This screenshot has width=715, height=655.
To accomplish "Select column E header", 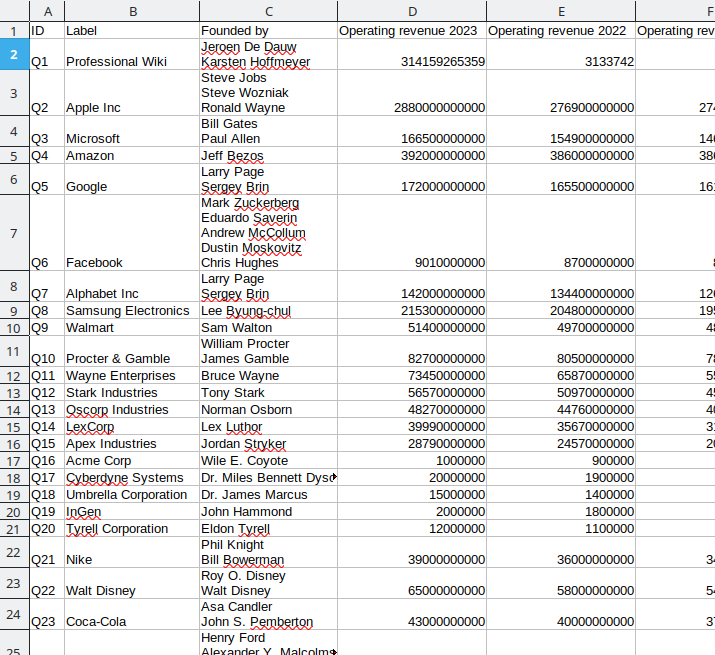I will (561, 11).
